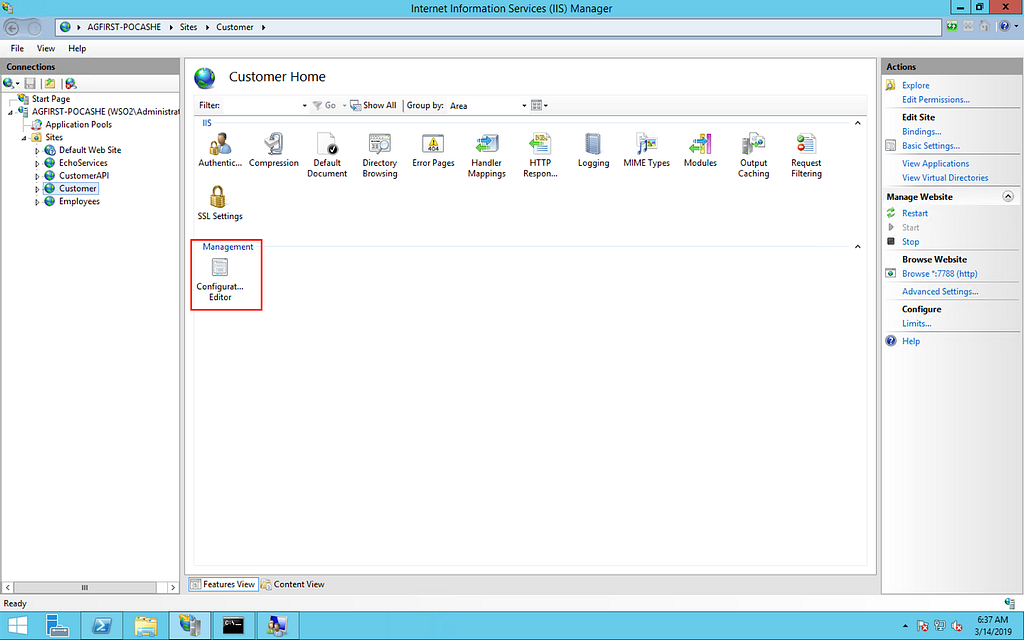Select the EchoServices site in tree
Viewport: 1024px width, 640px height.
point(83,163)
